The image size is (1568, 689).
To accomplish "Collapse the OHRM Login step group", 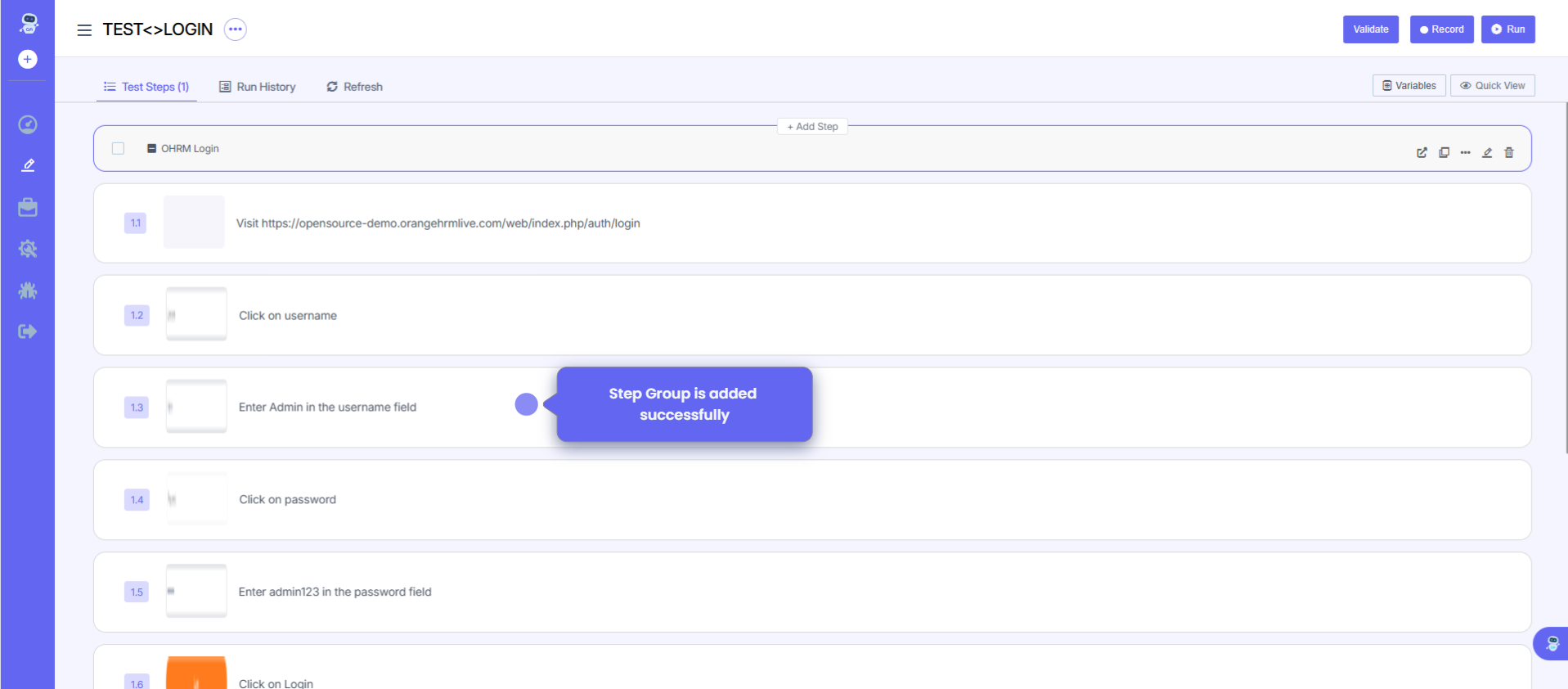I will click(x=151, y=148).
